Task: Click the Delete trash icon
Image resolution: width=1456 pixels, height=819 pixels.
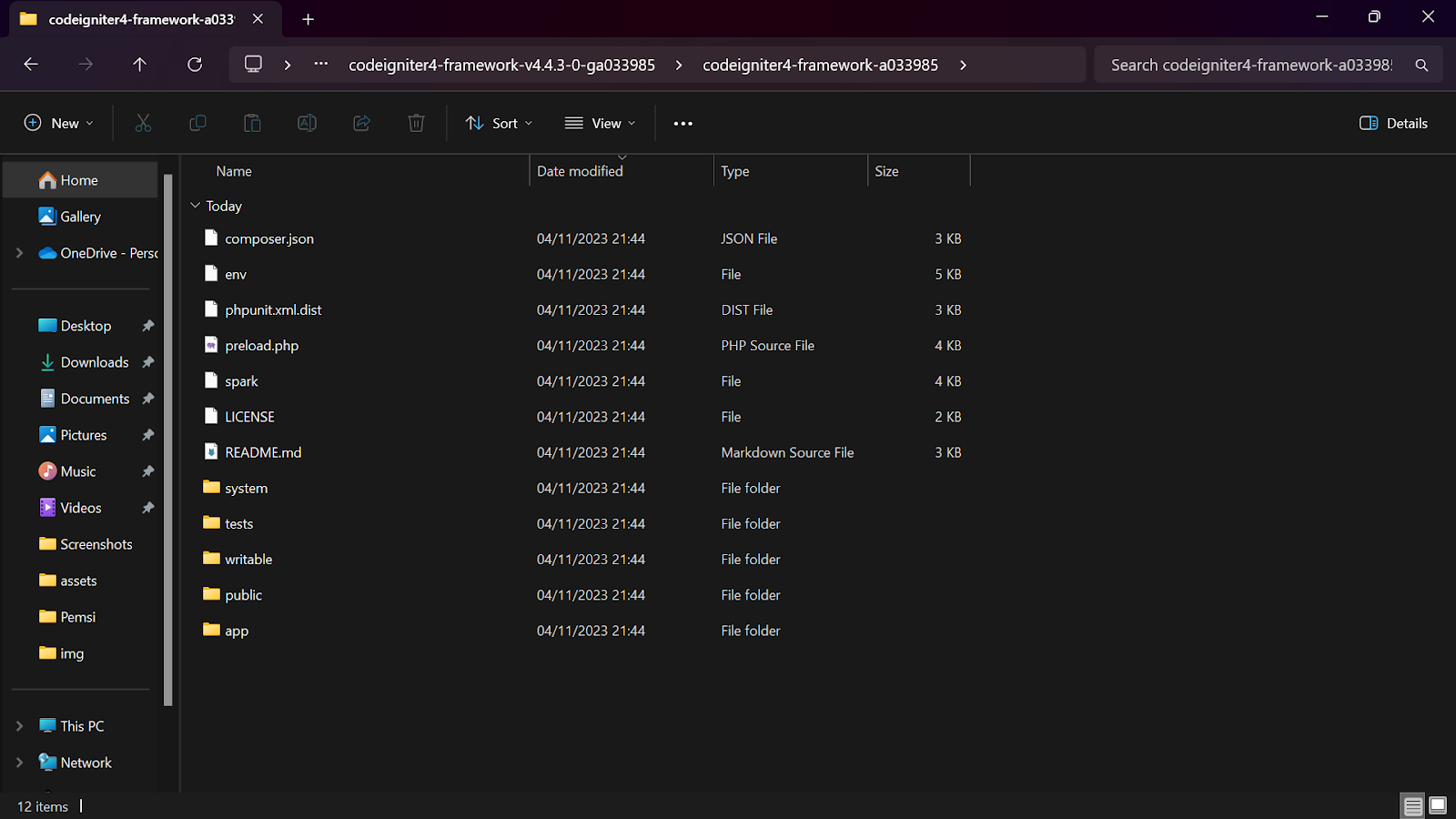Action: pos(416,123)
